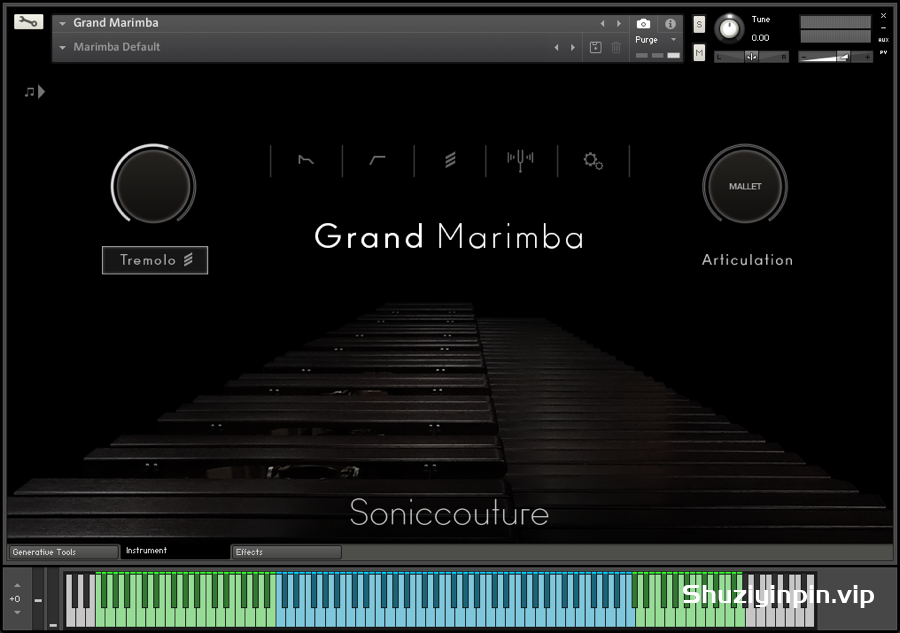Delete snapshot with the trash icon
The height and width of the screenshot is (633, 900).
click(x=616, y=48)
